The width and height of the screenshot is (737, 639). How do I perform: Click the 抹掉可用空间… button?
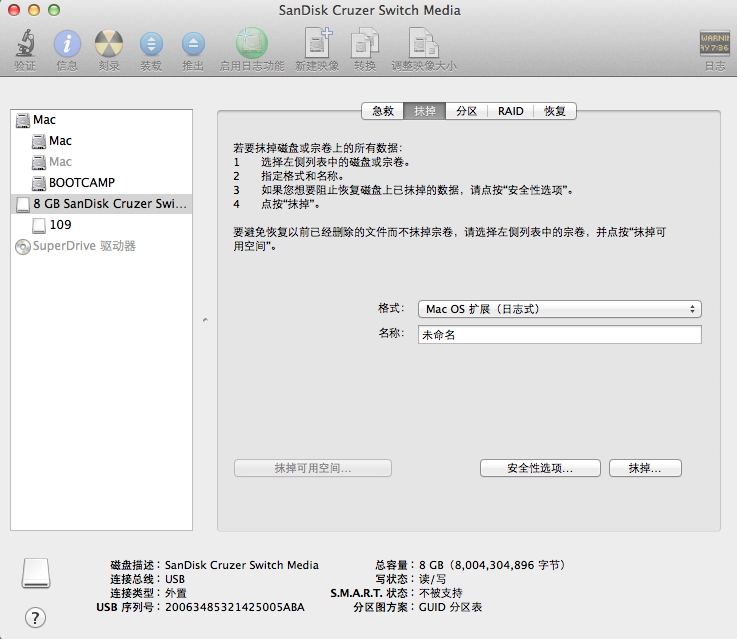click(313, 468)
